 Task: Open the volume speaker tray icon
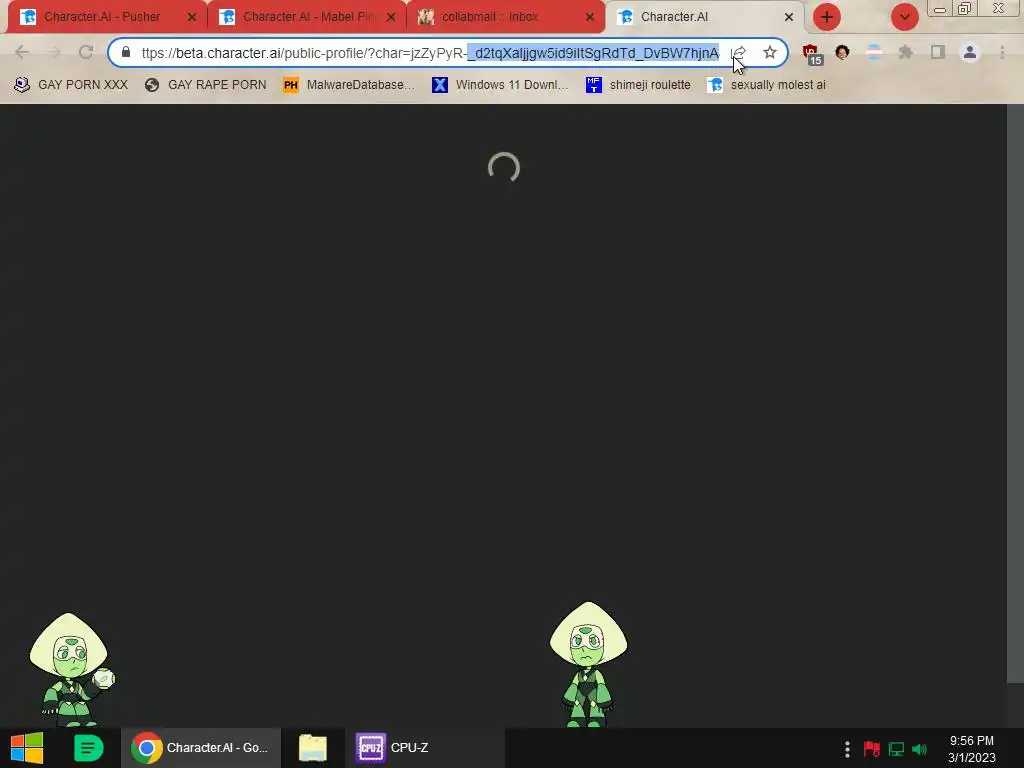point(920,749)
